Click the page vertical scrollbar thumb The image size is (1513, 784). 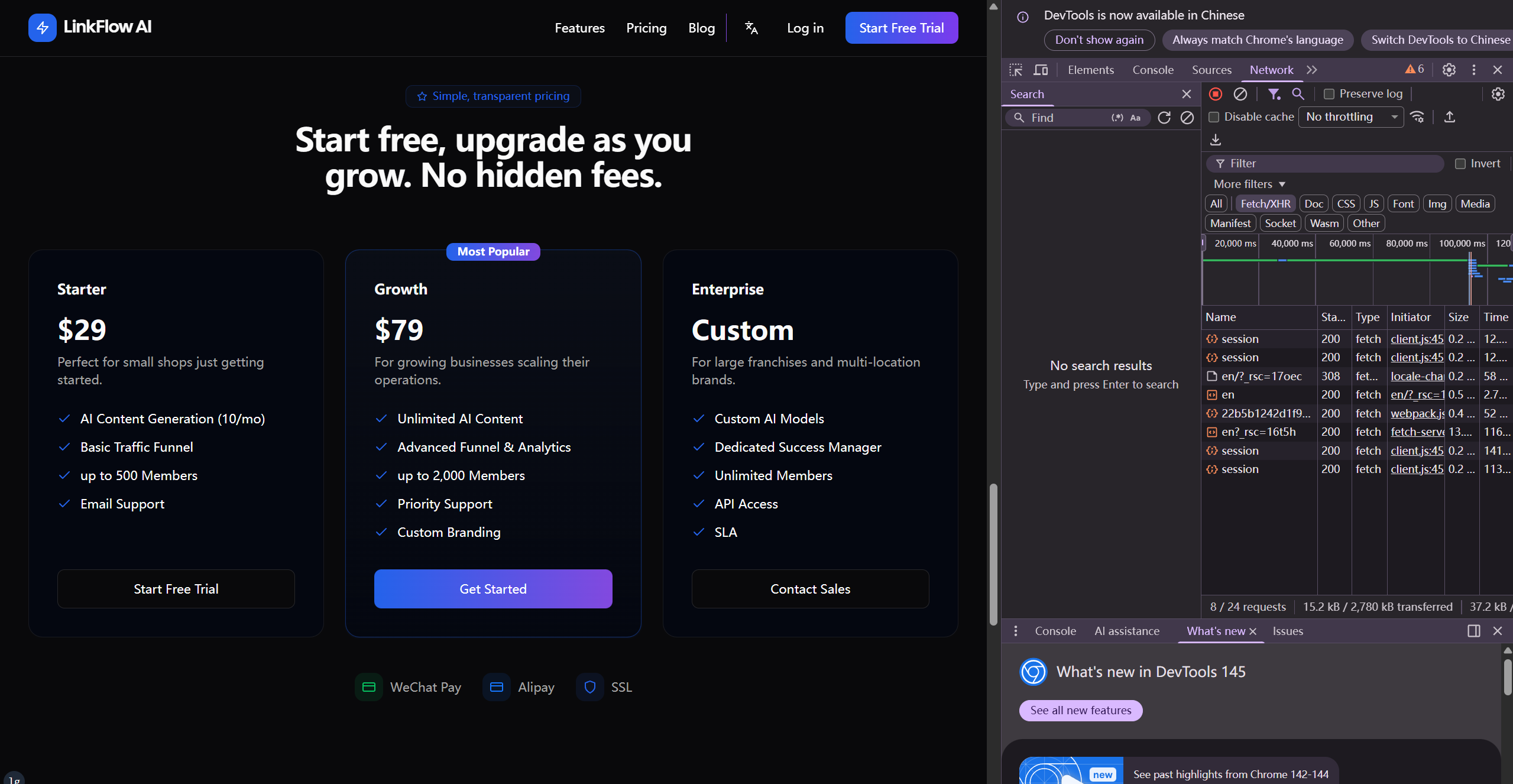(993, 554)
